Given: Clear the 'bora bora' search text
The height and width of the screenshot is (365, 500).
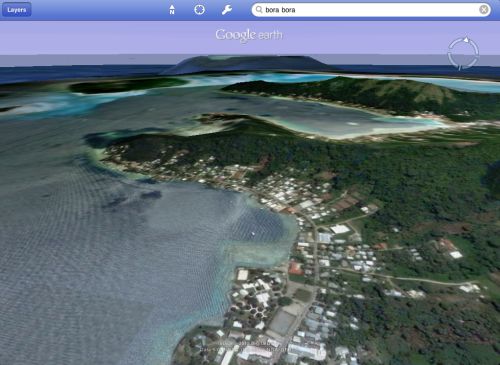Looking at the screenshot, I should [x=484, y=10].
